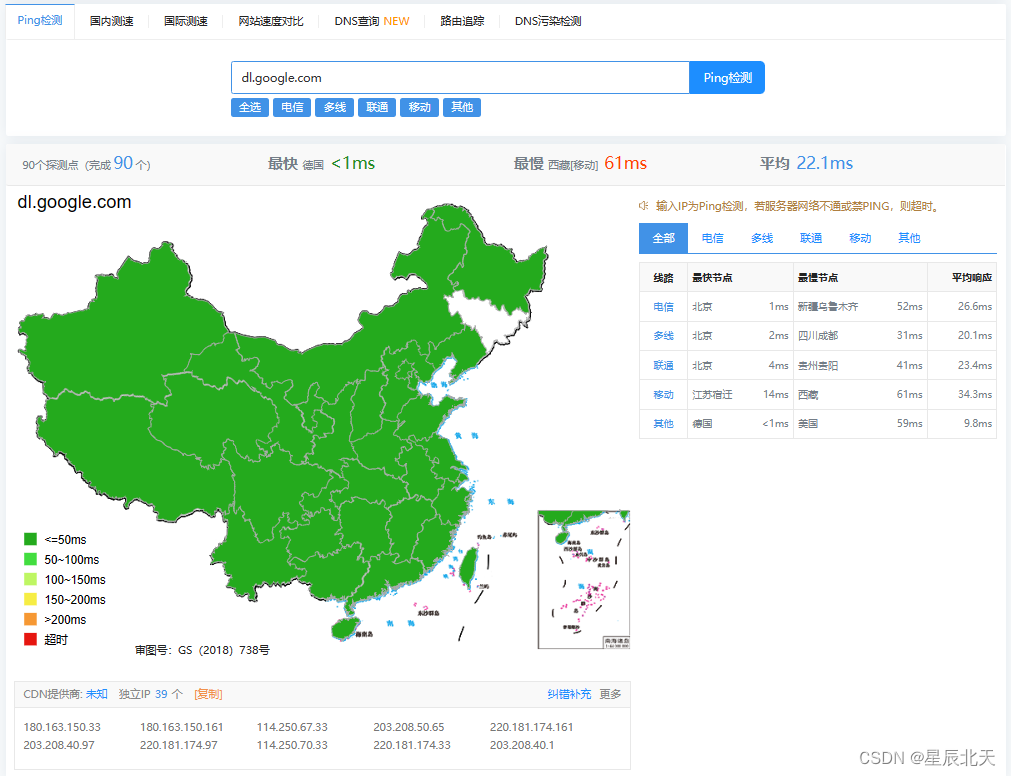The height and width of the screenshot is (776, 1011).
Task: Click the 100~150ms legend color swatch
Action: (x=30, y=579)
